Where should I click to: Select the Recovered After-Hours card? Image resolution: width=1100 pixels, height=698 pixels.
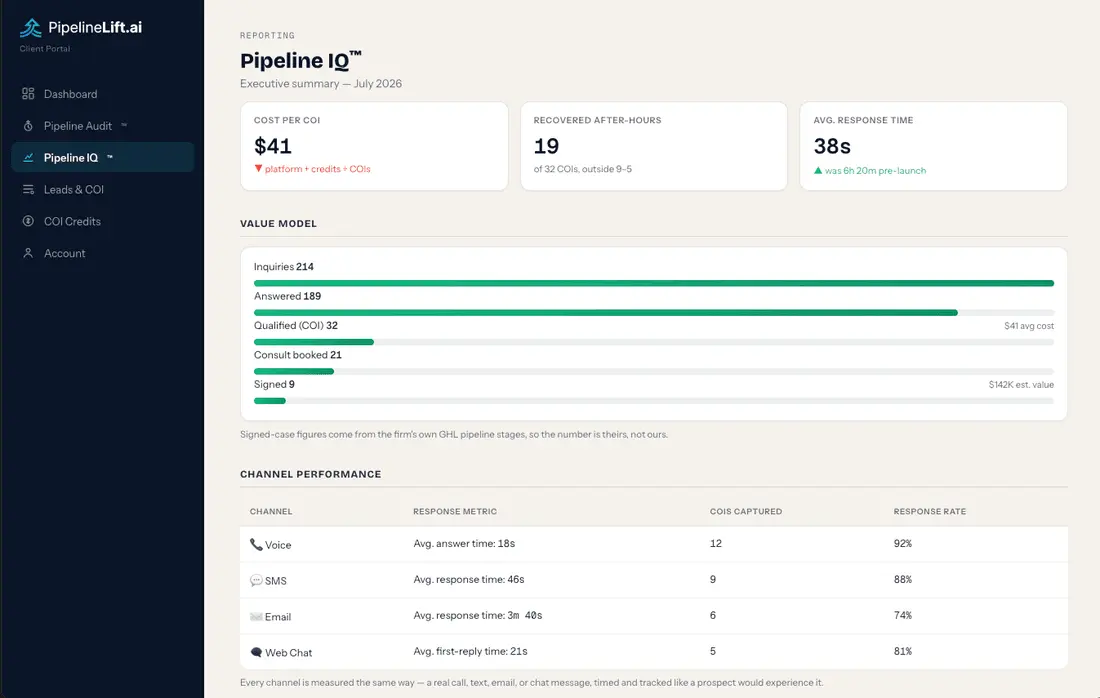click(654, 146)
